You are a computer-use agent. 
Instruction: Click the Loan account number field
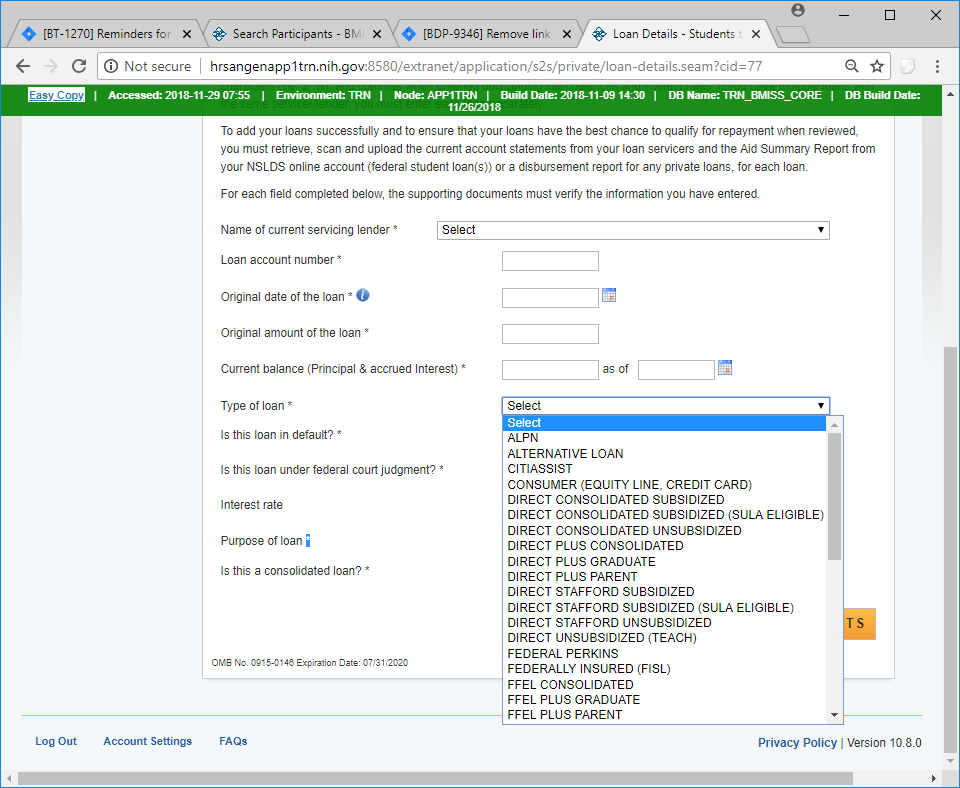(x=550, y=261)
